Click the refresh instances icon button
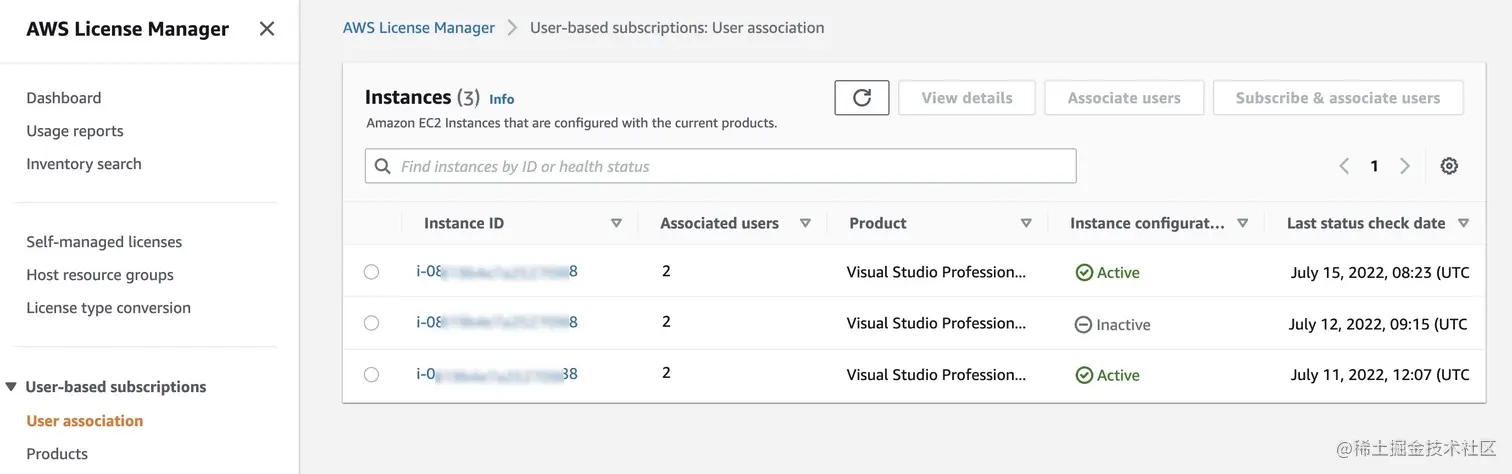Image resolution: width=1512 pixels, height=474 pixels. 862,98
